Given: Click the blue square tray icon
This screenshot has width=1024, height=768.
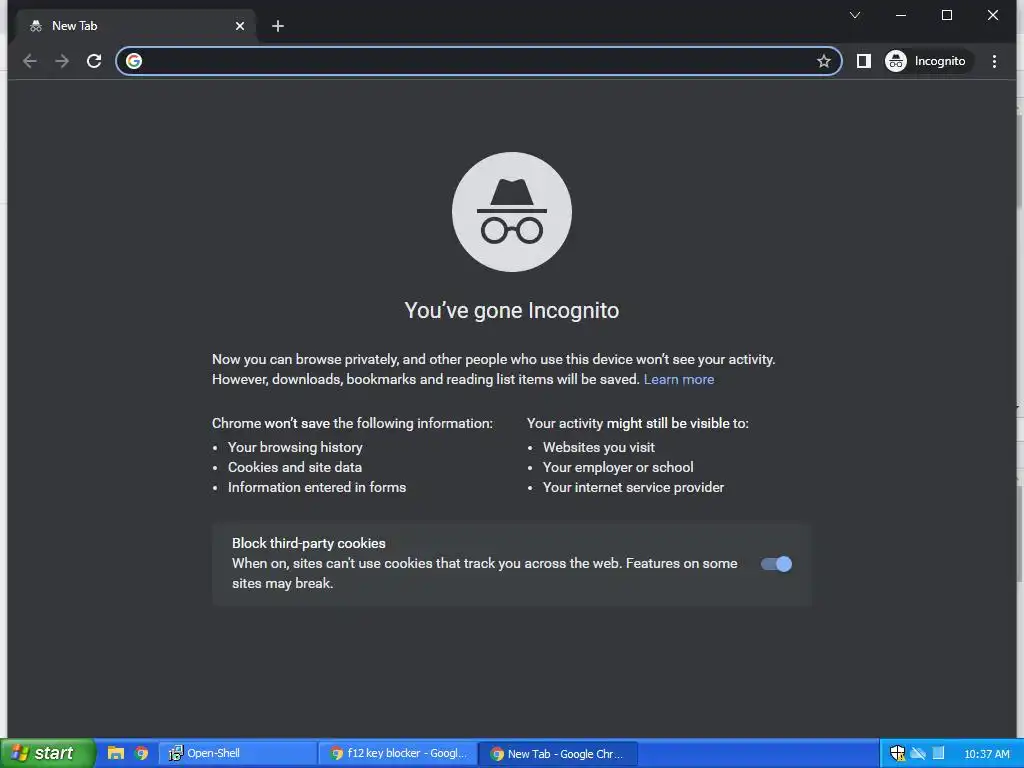Looking at the screenshot, I should pos(938,753).
